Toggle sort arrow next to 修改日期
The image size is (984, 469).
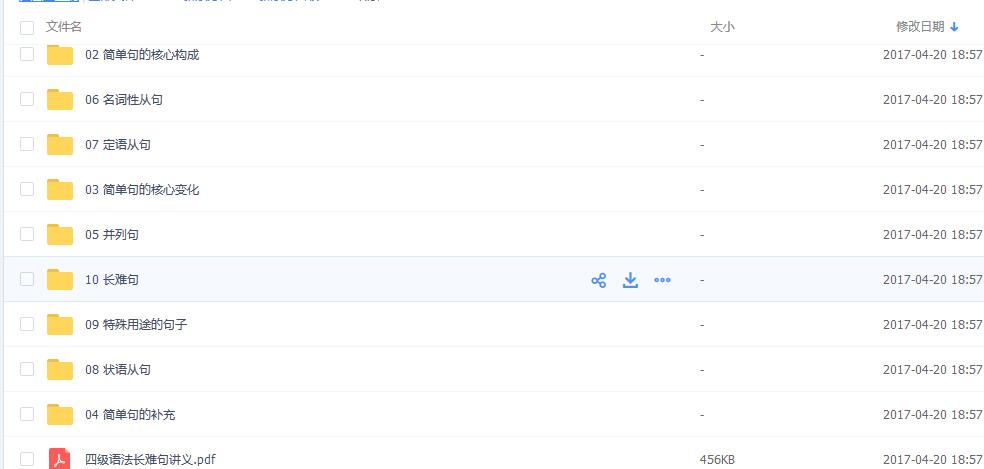[x=954, y=27]
